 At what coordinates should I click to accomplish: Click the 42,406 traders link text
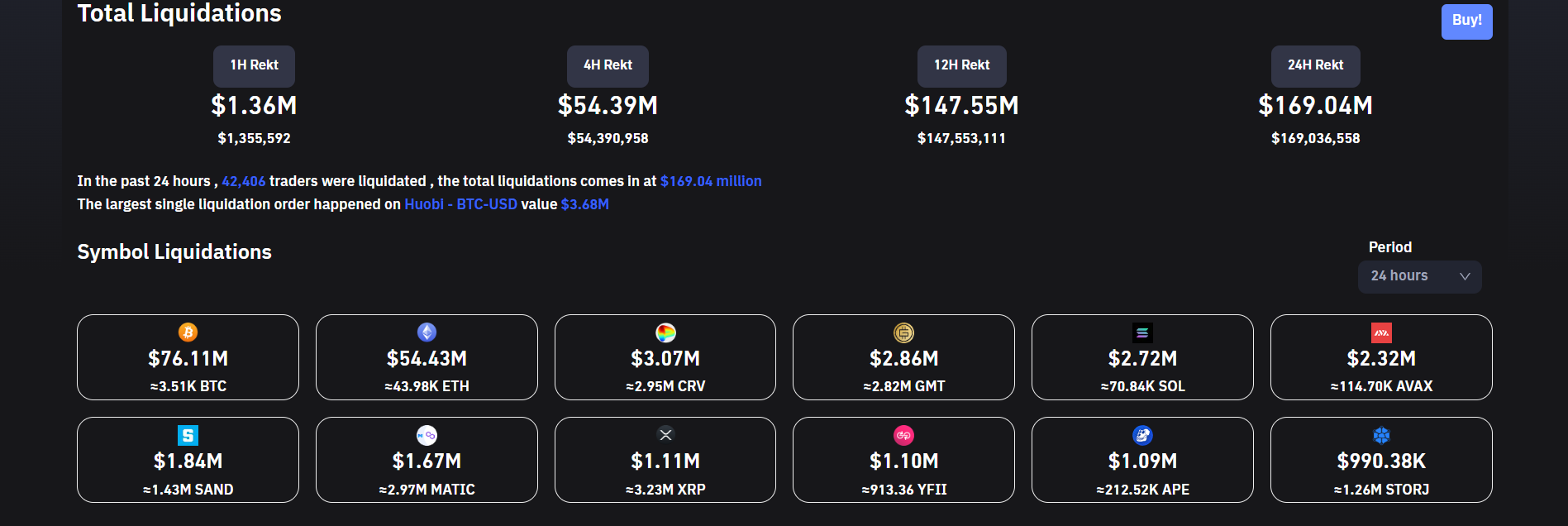click(243, 181)
